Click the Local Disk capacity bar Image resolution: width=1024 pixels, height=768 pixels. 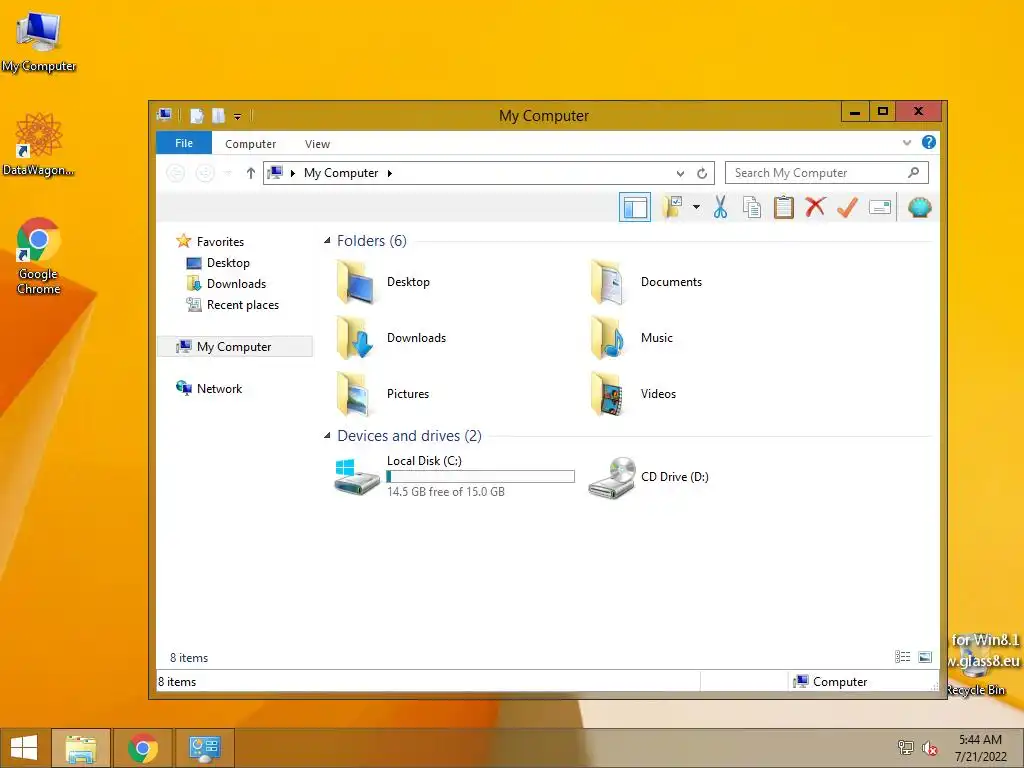481,477
